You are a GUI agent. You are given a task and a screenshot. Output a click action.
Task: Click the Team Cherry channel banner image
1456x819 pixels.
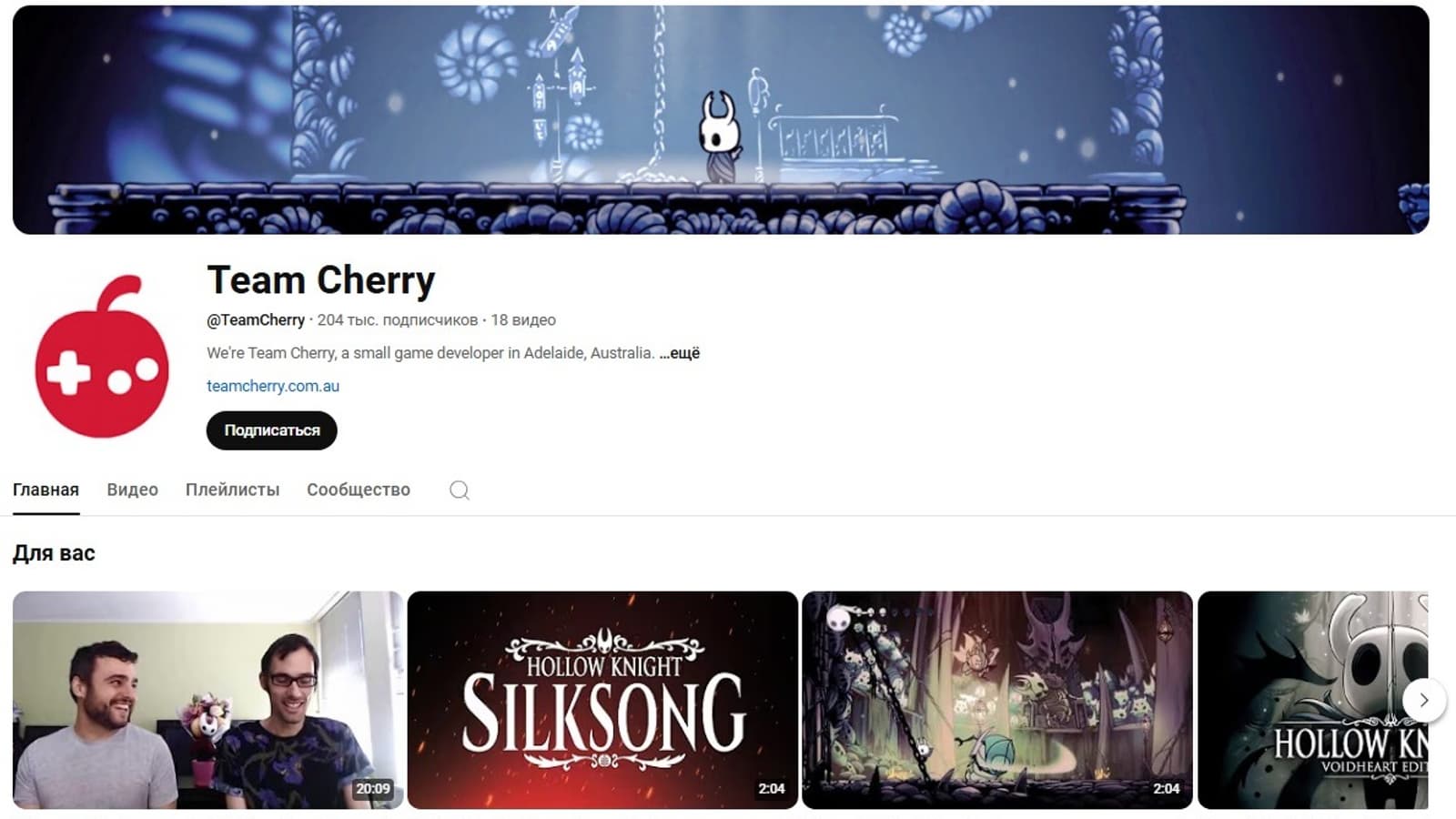(721, 120)
